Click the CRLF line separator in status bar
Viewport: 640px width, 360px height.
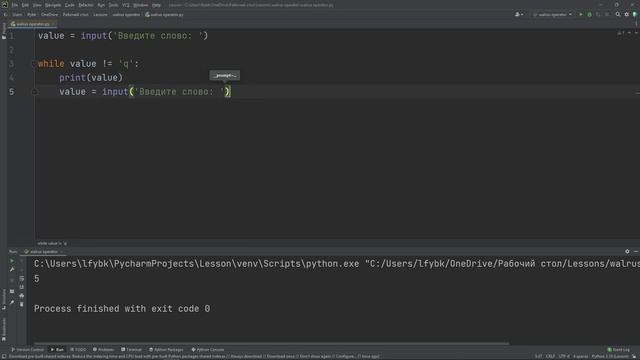pos(550,357)
